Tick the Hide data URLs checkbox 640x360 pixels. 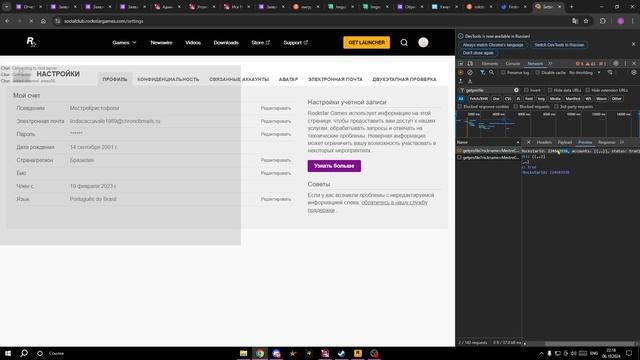pyautogui.click(x=550, y=90)
